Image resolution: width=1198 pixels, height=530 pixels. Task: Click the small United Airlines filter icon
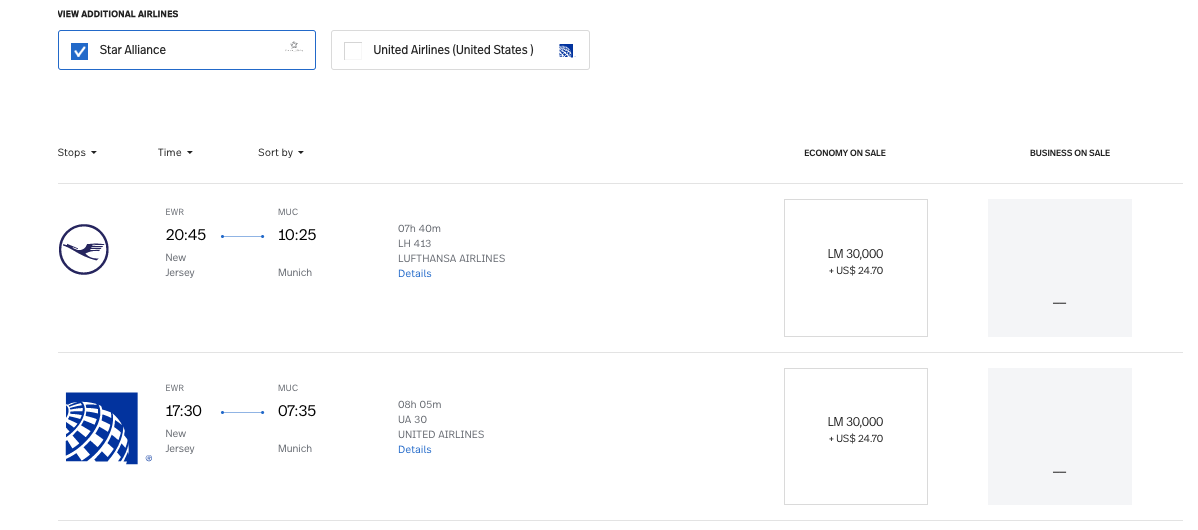pyautogui.click(x=566, y=50)
